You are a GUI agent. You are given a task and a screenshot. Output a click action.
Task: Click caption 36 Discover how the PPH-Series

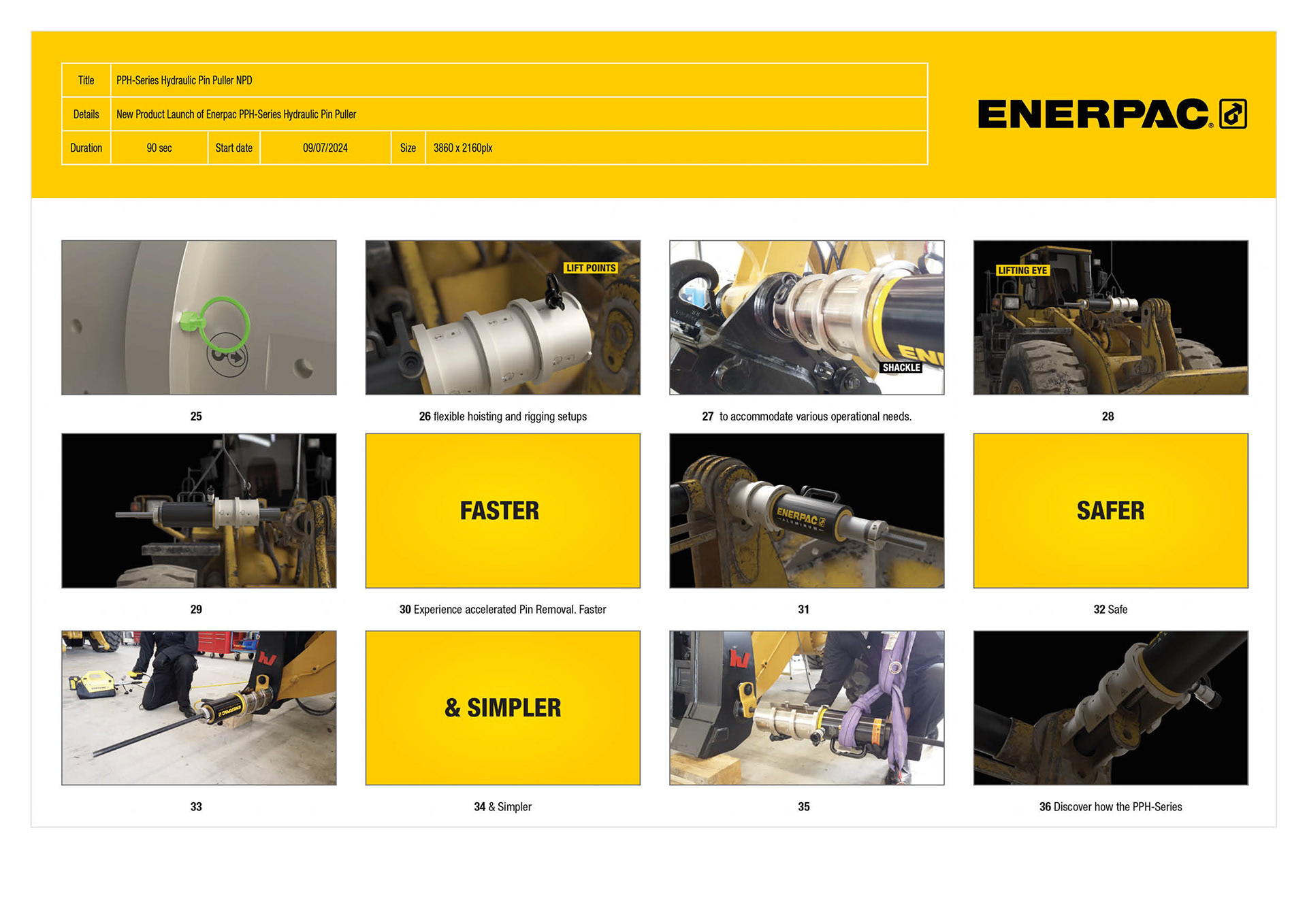pos(1110,807)
